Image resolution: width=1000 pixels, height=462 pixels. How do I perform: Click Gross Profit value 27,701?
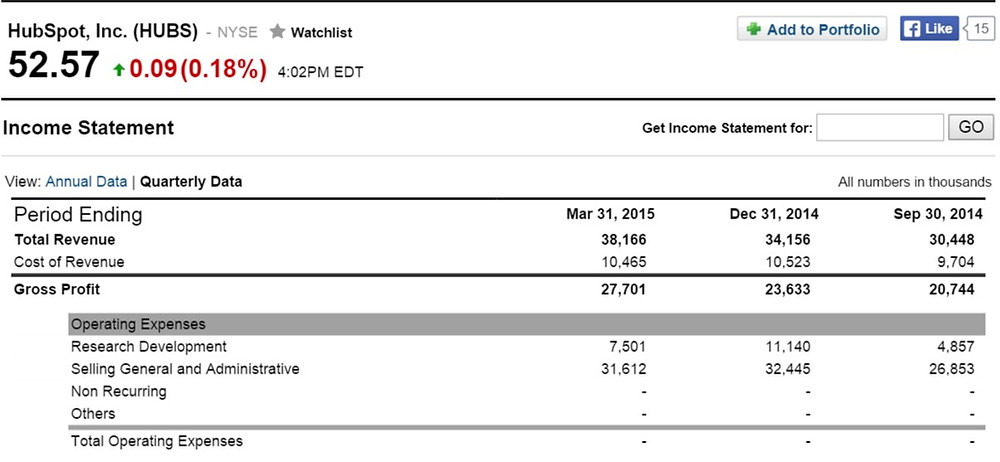(623, 290)
